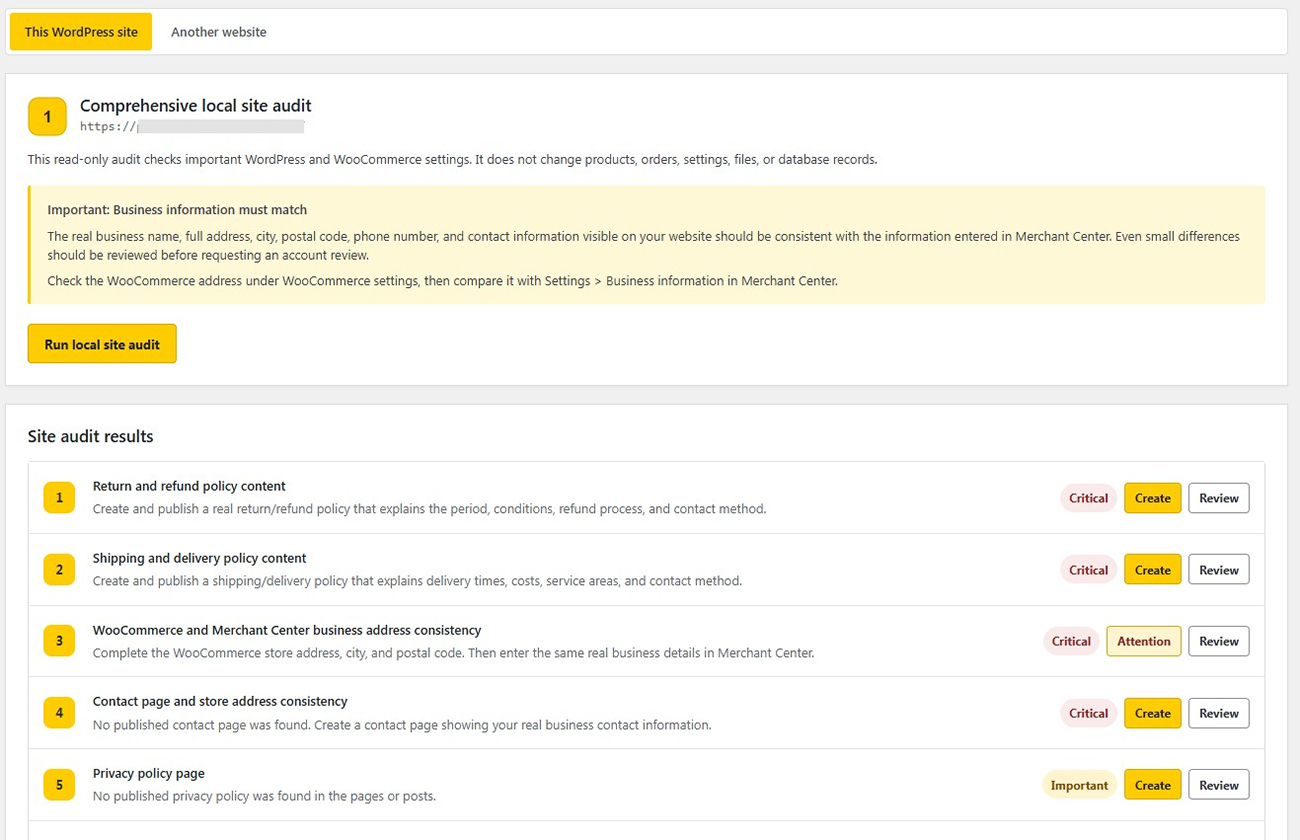Click Critical badge on refund policy row
Screen dimensions: 1300x840
[1088, 498]
